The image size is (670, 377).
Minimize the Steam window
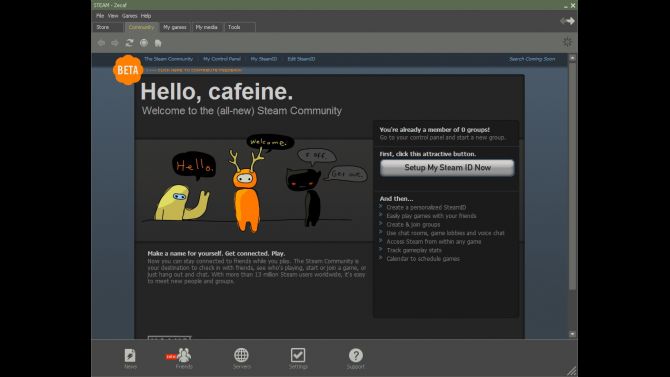point(565,6)
